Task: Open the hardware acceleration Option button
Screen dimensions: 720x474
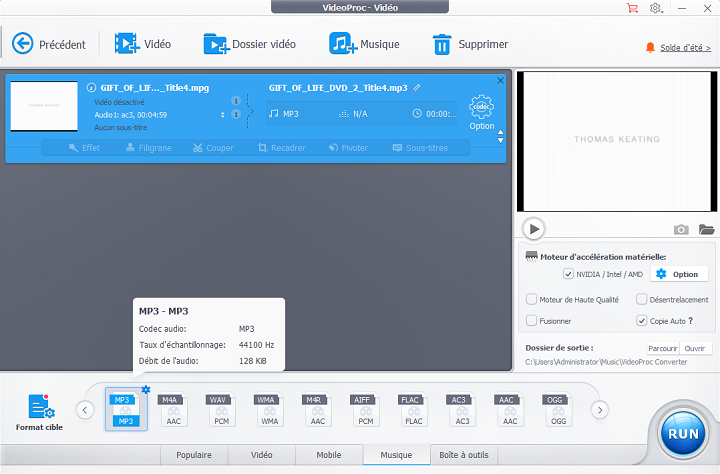Action: 678,274
